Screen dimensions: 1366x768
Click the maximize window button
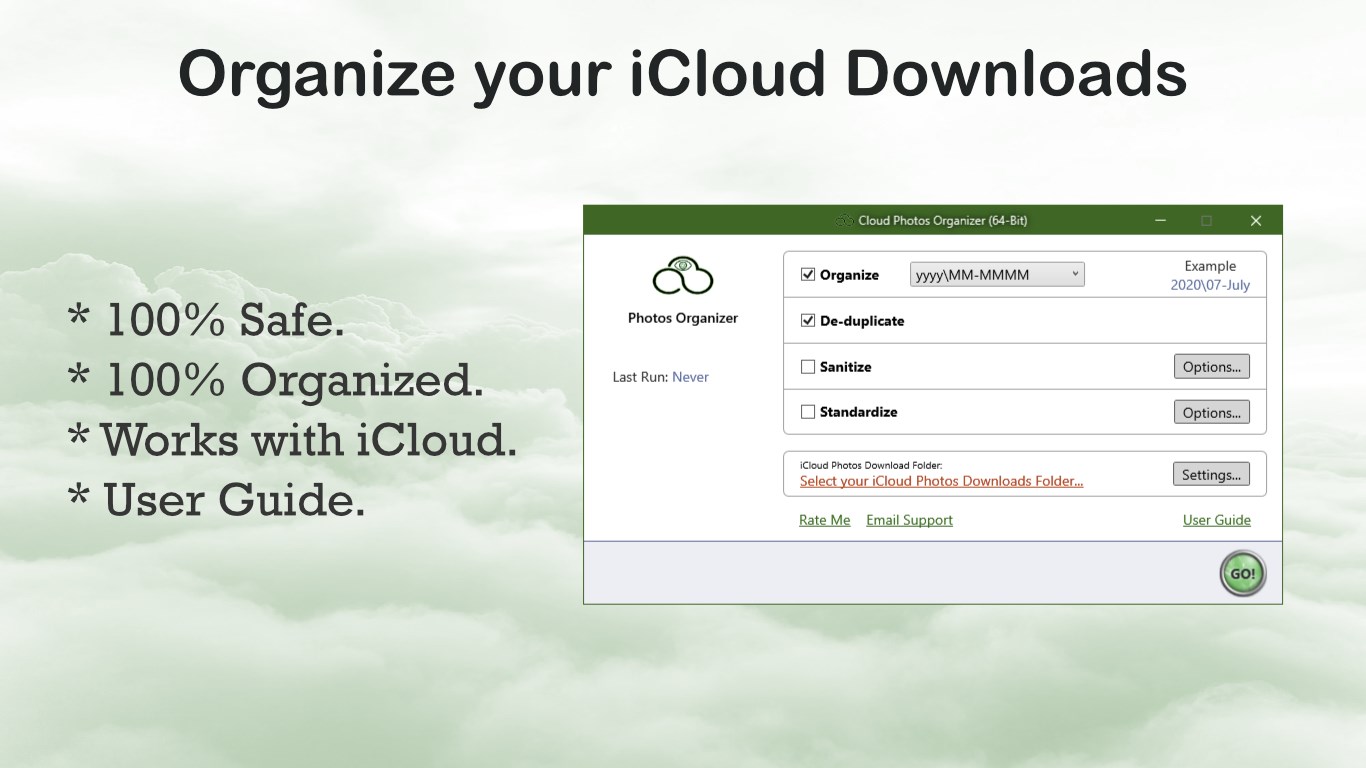(x=1207, y=220)
